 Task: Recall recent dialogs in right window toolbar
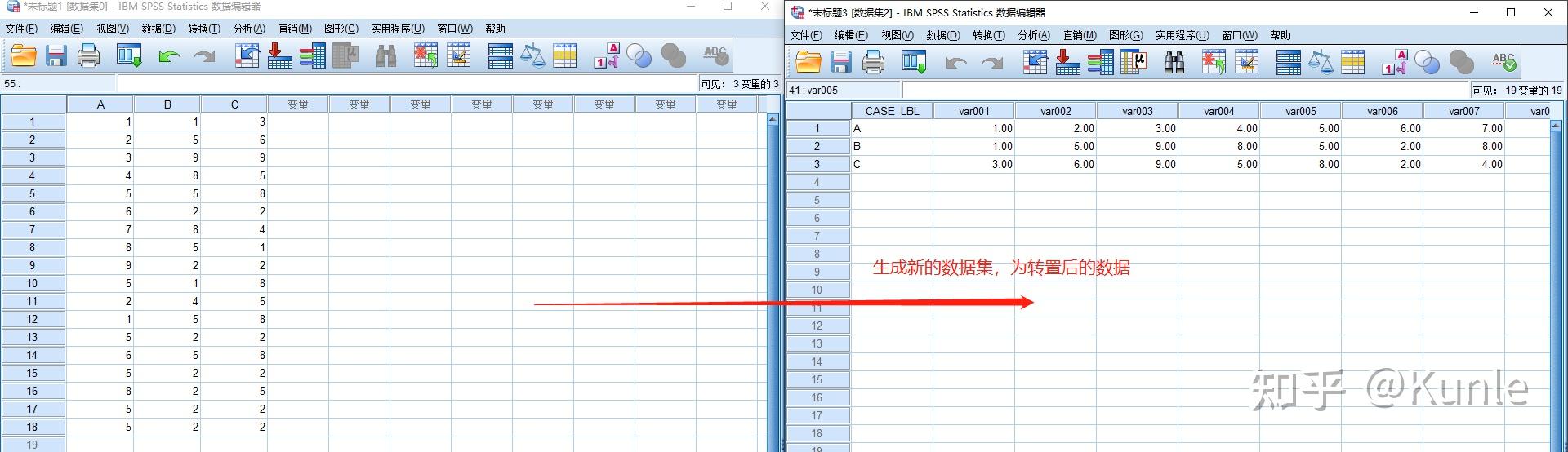914,62
